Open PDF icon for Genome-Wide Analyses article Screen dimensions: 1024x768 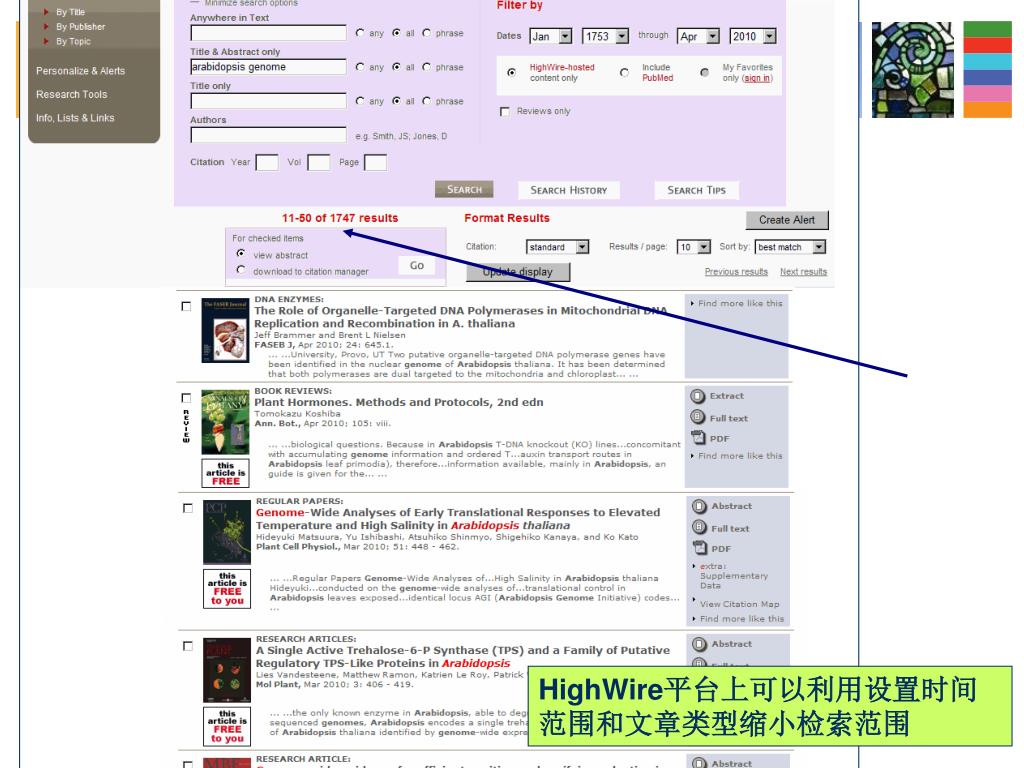pyautogui.click(x=699, y=548)
